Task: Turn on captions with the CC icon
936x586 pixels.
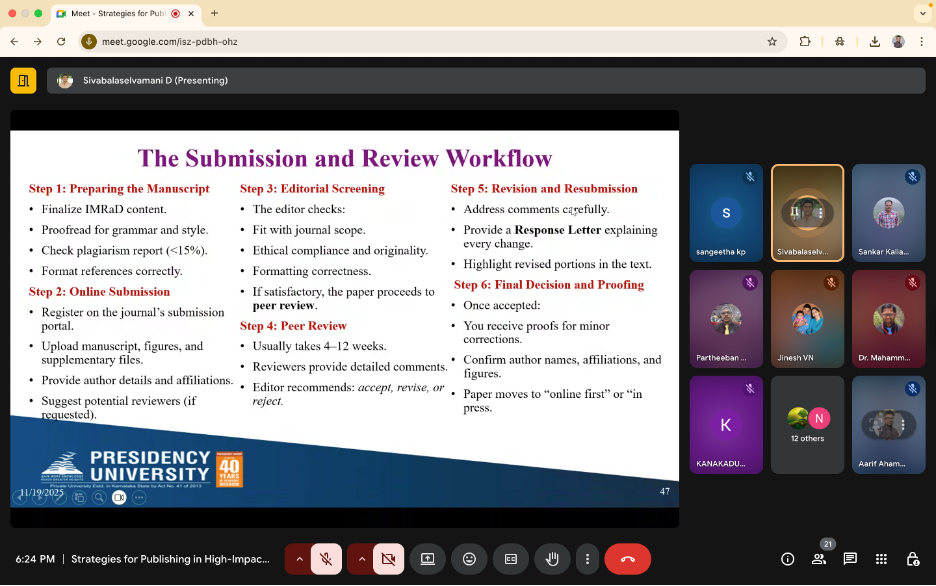Action: click(511, 559)
